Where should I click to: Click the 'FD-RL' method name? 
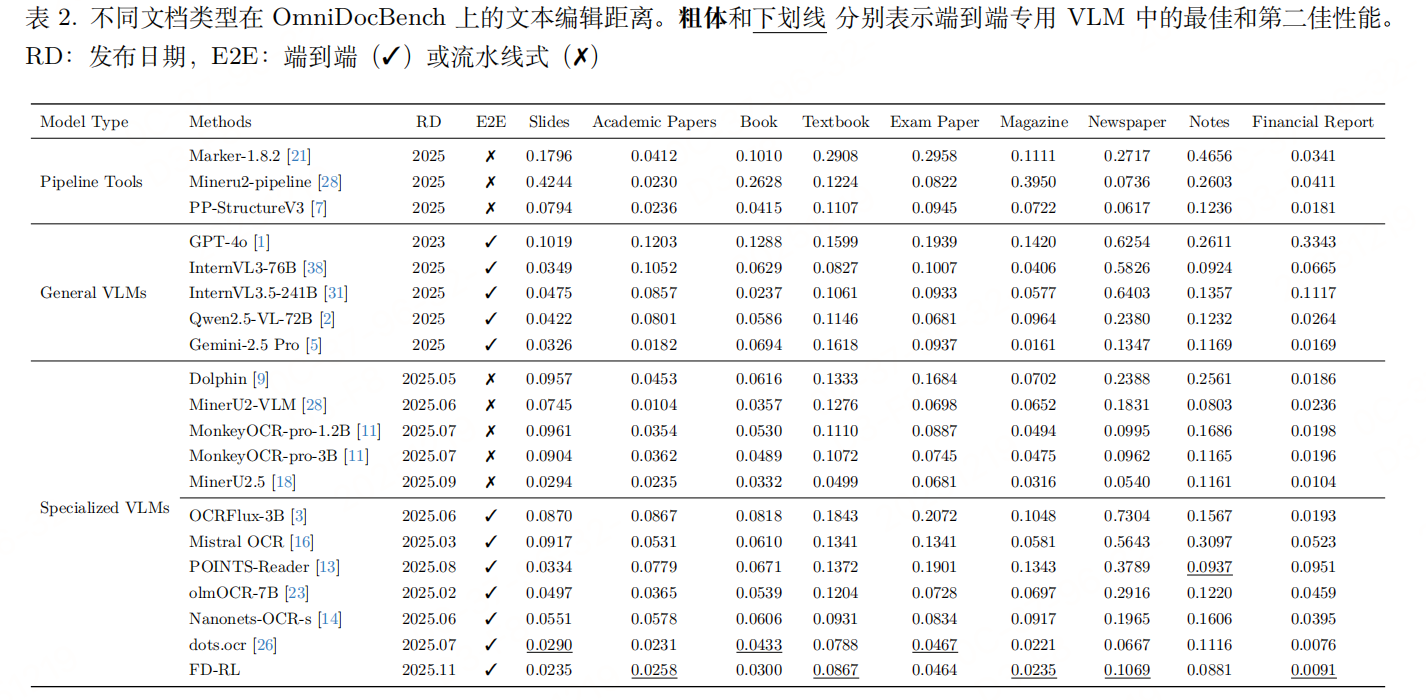(215, 671)
